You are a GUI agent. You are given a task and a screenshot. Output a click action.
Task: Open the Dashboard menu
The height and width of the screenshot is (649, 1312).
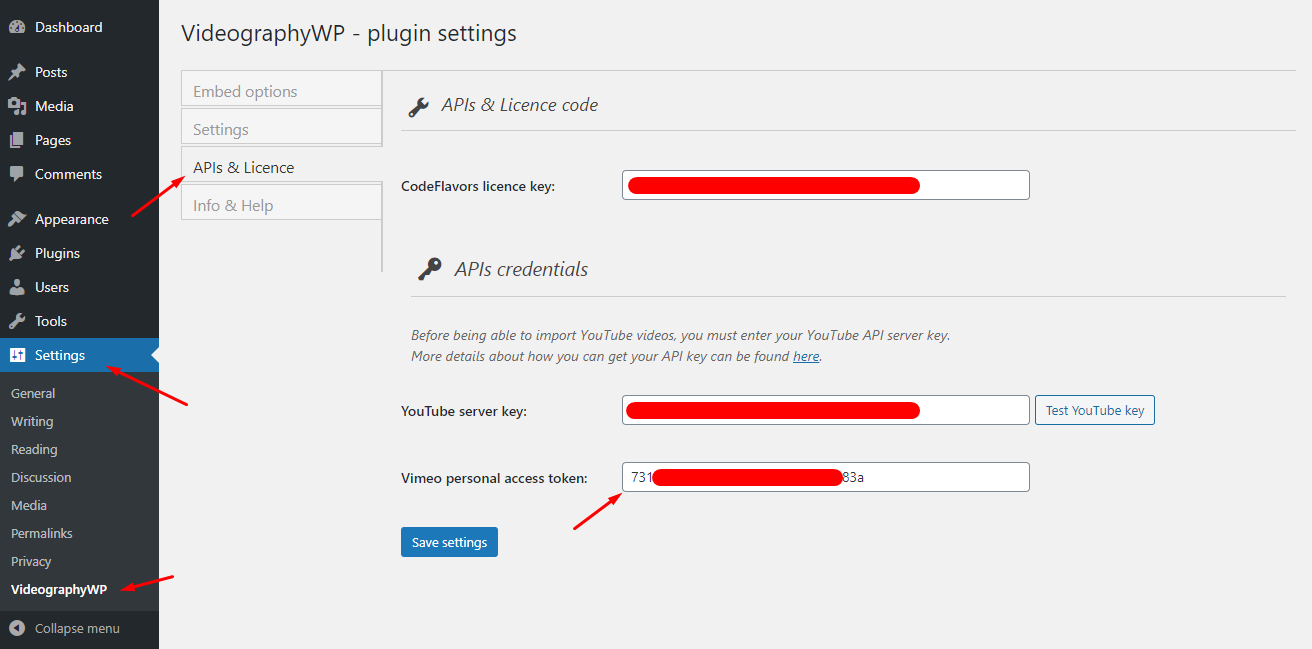click(79, 28)
